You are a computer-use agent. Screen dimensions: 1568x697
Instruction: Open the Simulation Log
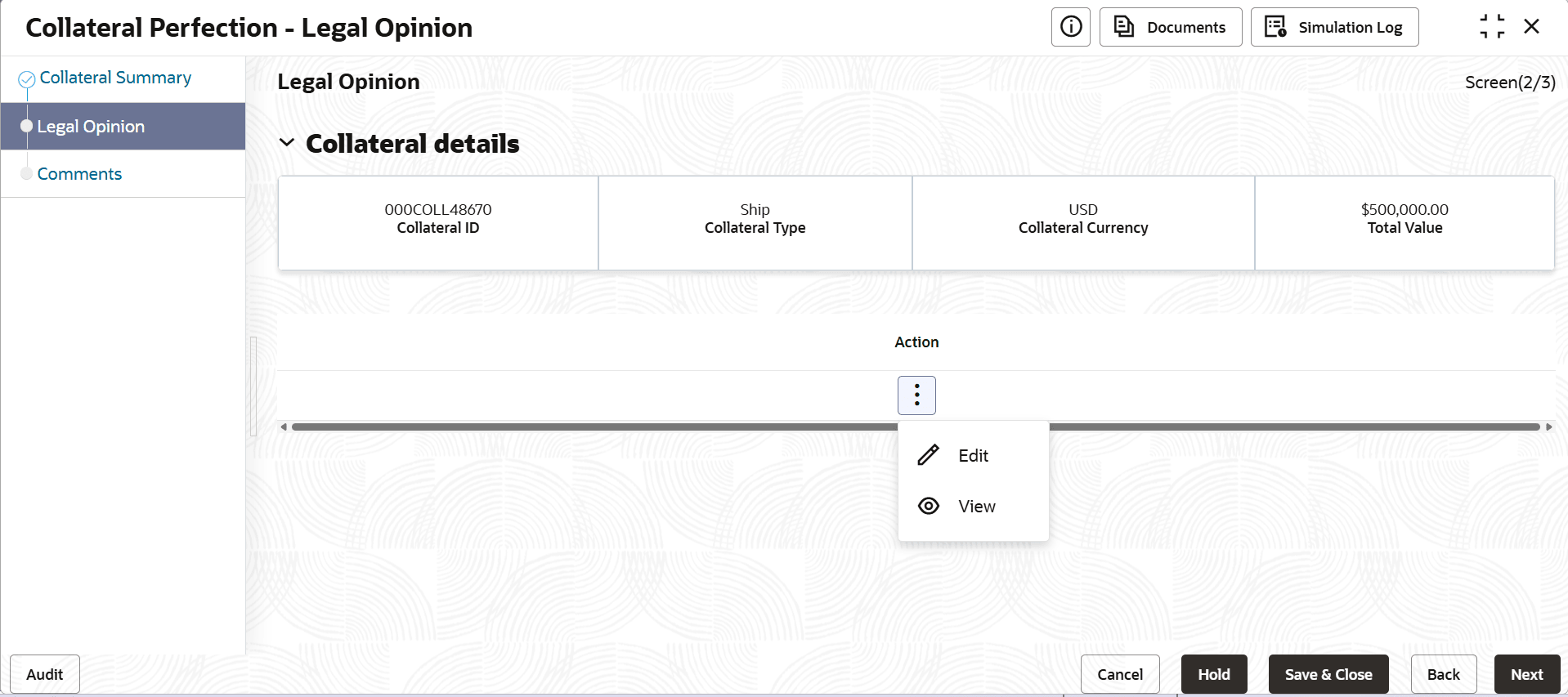(1334, 27)
